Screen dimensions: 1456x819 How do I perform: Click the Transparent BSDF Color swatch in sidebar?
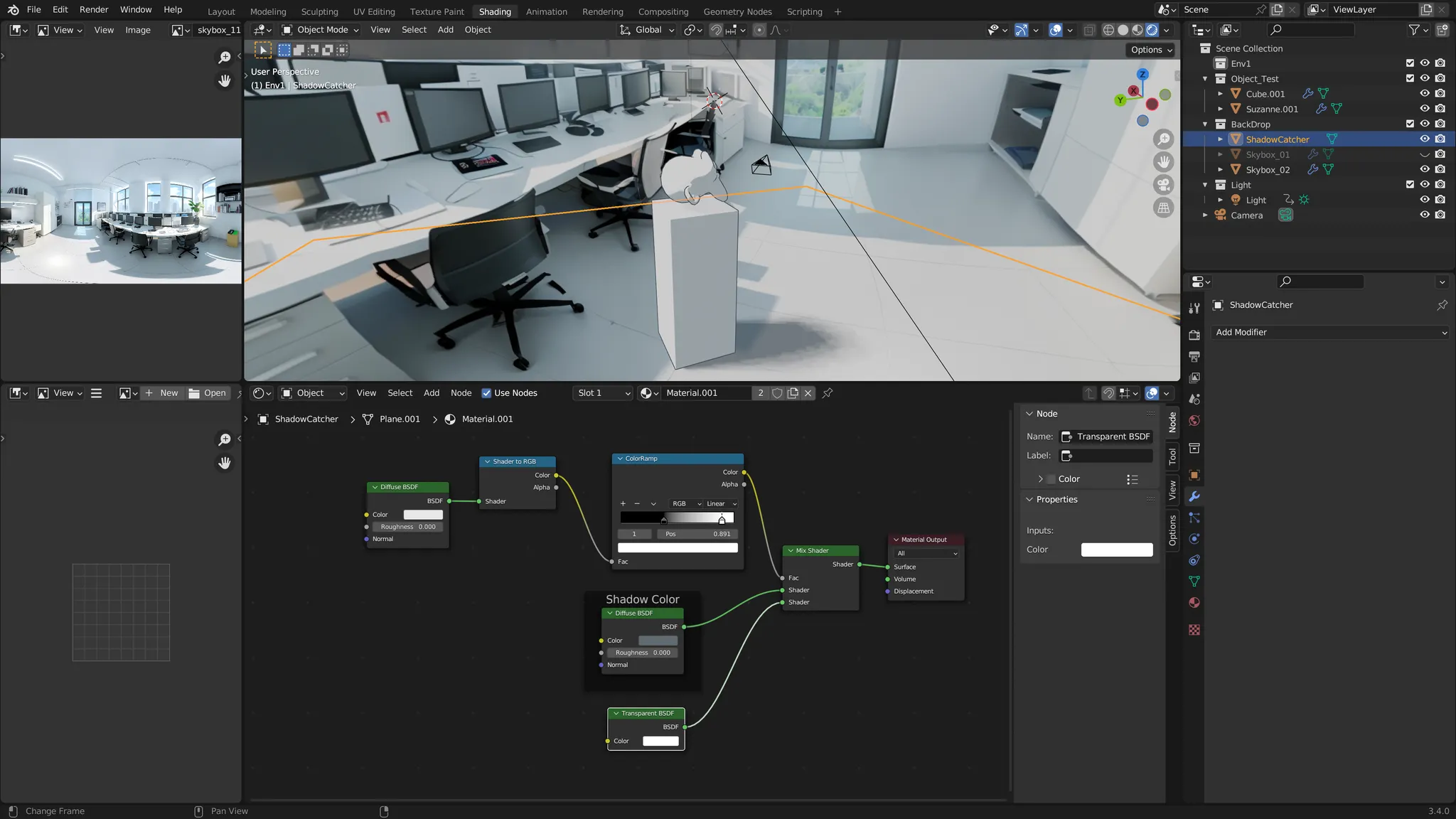coord(1116,550)
